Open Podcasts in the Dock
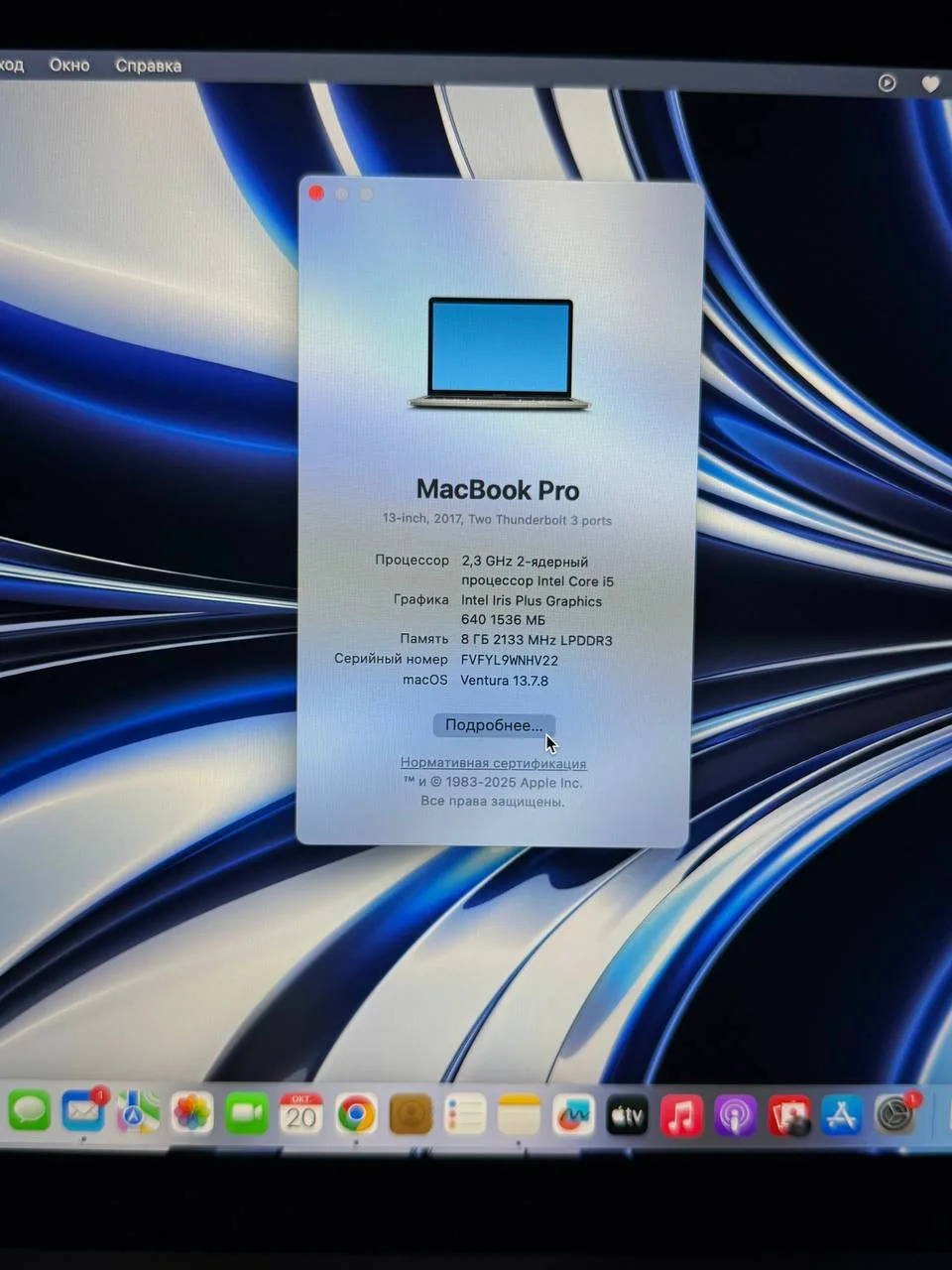952x1270 pixels. click(x=736, y=1117)
